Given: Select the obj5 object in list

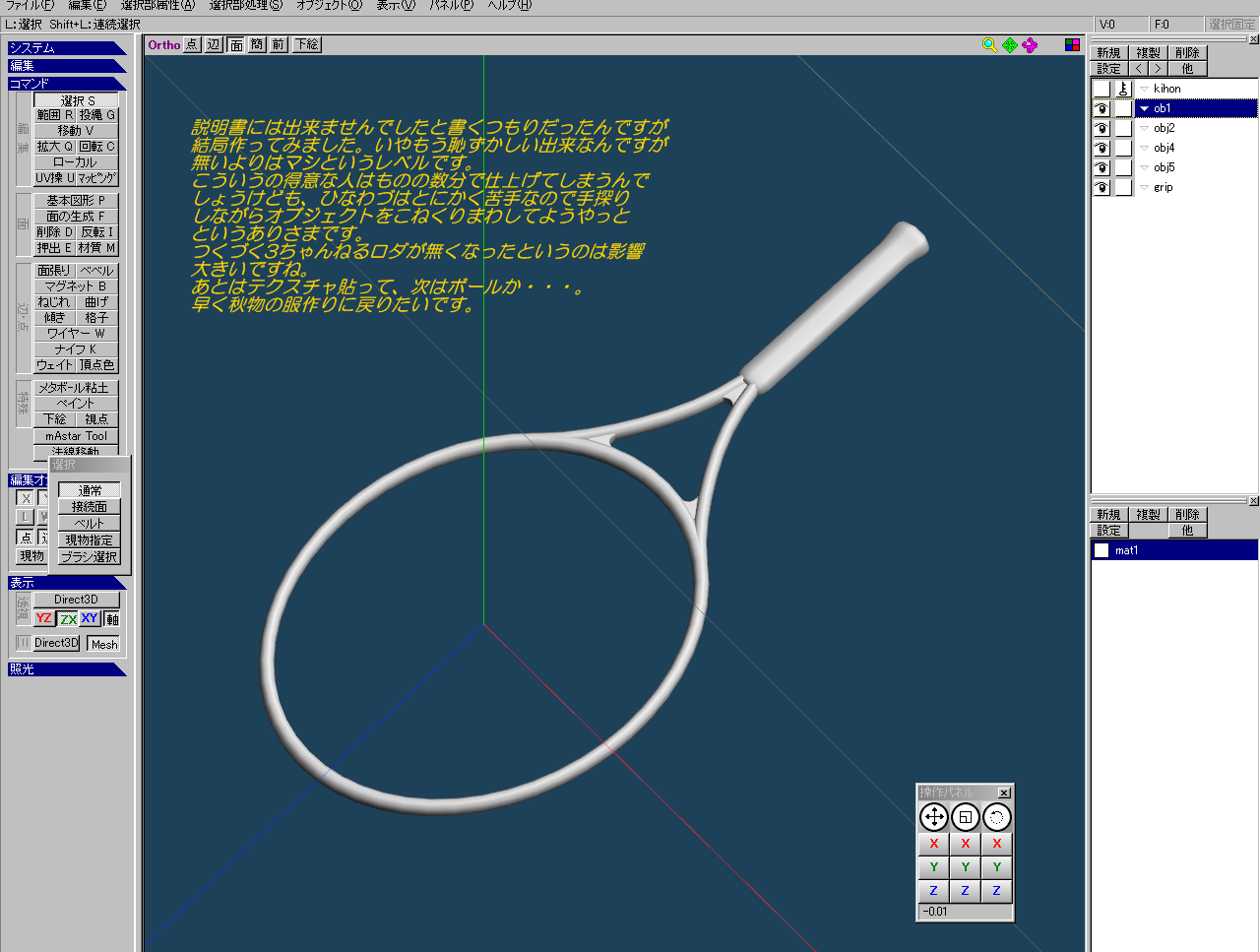Looking at the screenshot, I should 1164,167.
